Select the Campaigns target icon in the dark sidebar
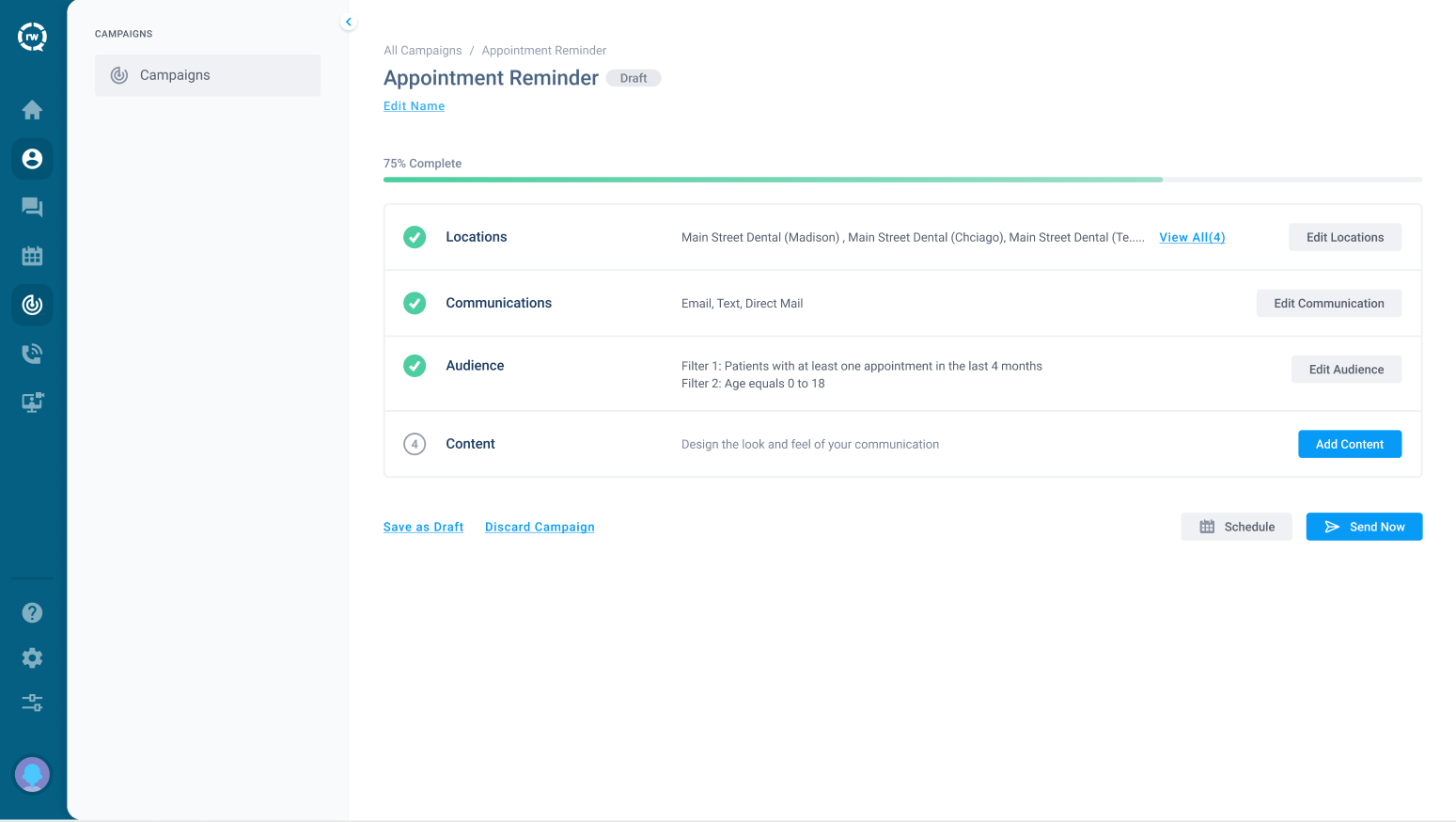1456x822 pixels. [32, 305]
